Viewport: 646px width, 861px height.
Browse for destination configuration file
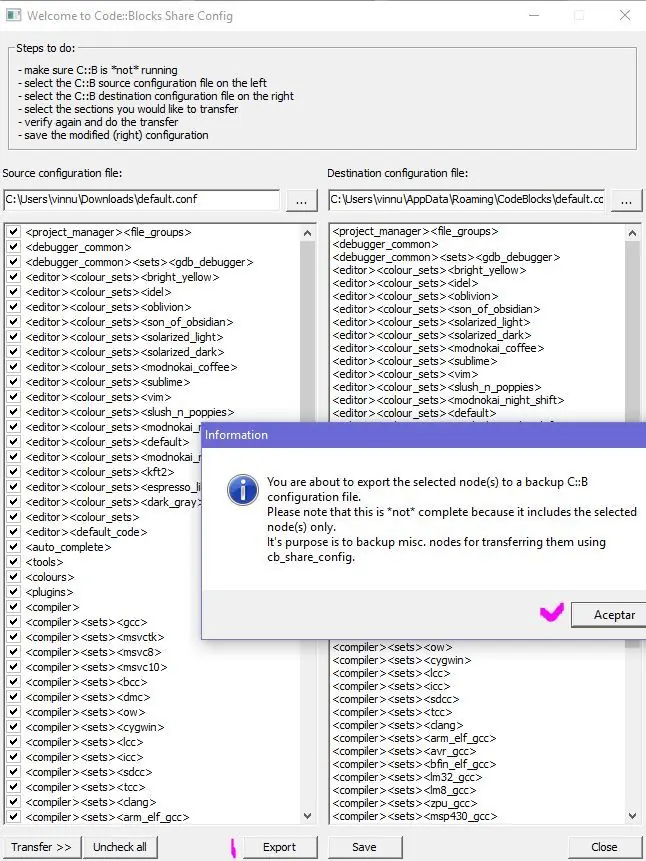(x=626, y=200)
